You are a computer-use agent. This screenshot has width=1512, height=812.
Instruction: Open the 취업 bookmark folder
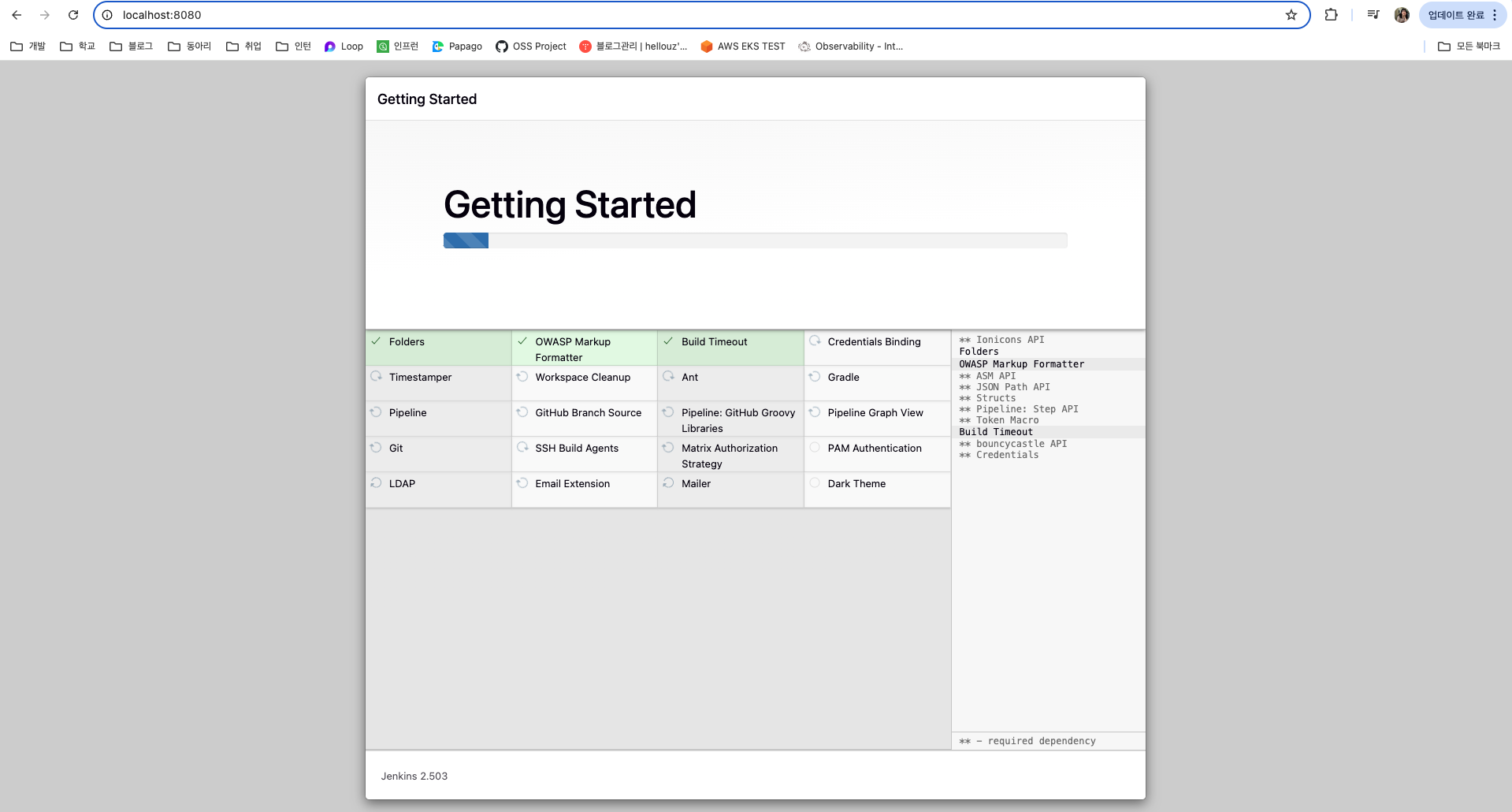(243, 47)
